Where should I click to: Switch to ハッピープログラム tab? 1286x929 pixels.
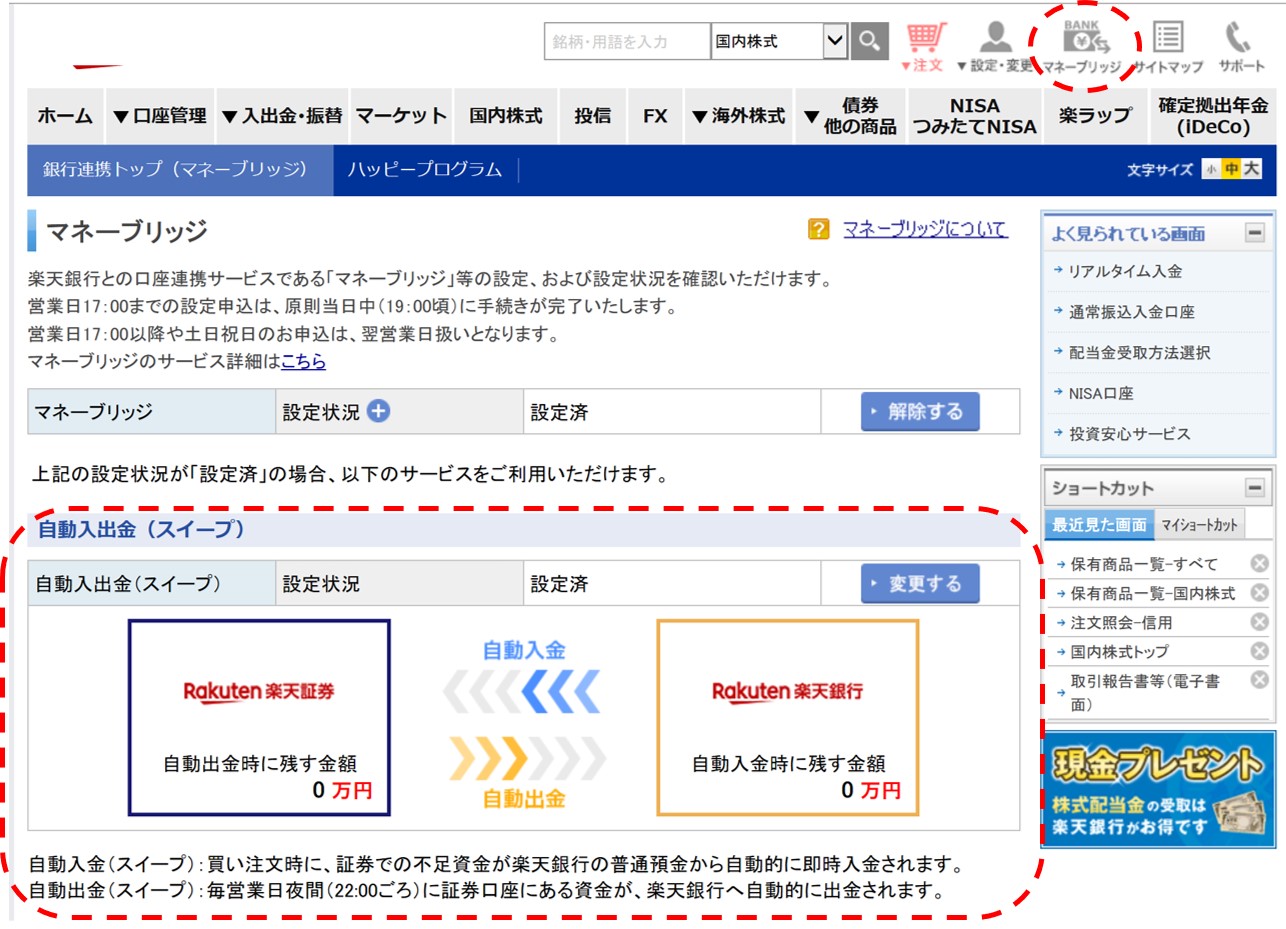click(425, 170)
